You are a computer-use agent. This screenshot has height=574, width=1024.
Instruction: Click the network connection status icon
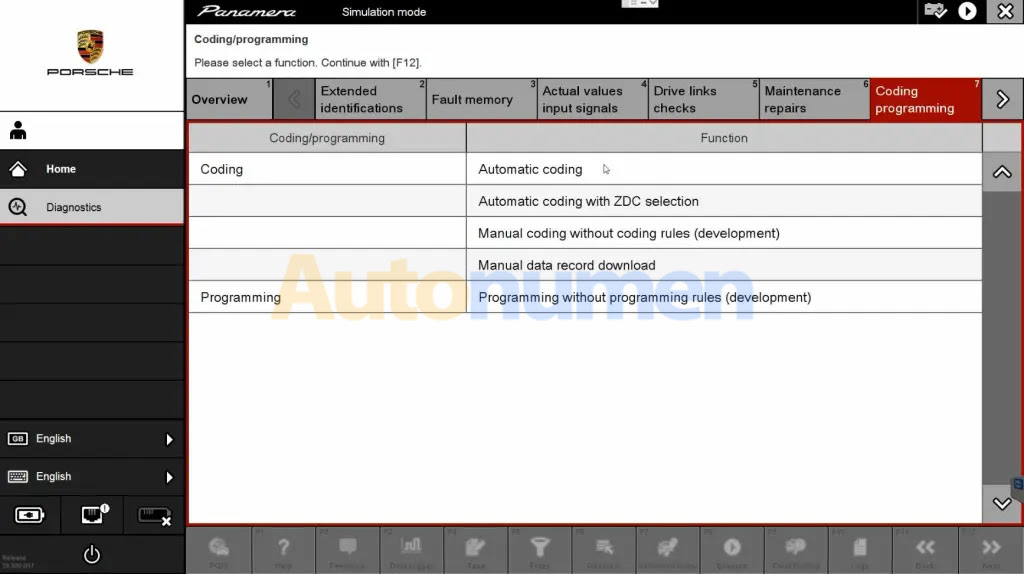92,515
